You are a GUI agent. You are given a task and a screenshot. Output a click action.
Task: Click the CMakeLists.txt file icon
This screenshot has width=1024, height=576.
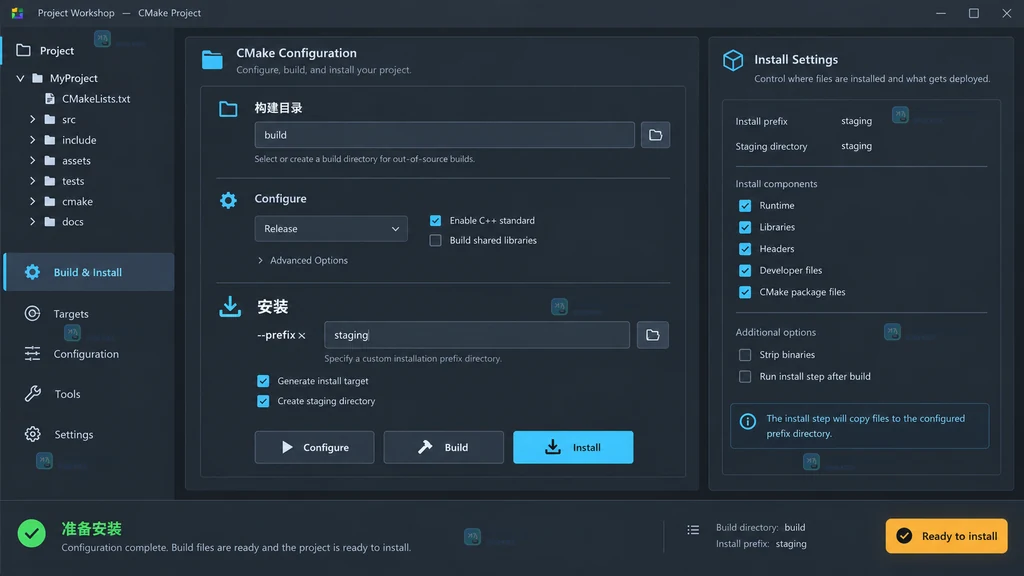(50, 99)
